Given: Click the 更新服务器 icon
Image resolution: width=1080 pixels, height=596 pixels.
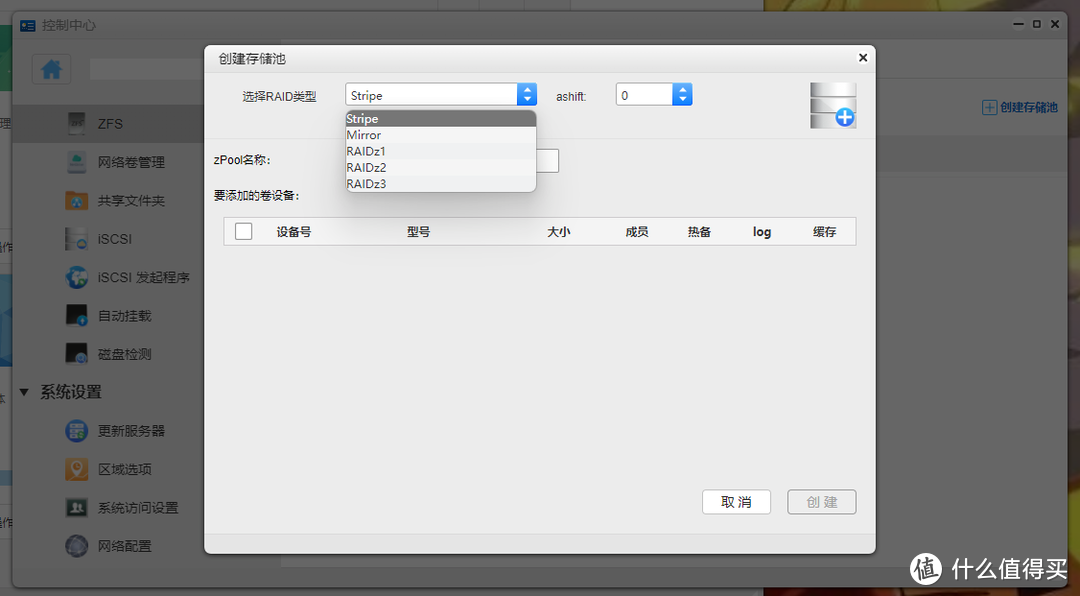Looking at the screenshot, I should pyautogui.click(x=76, y=431).
